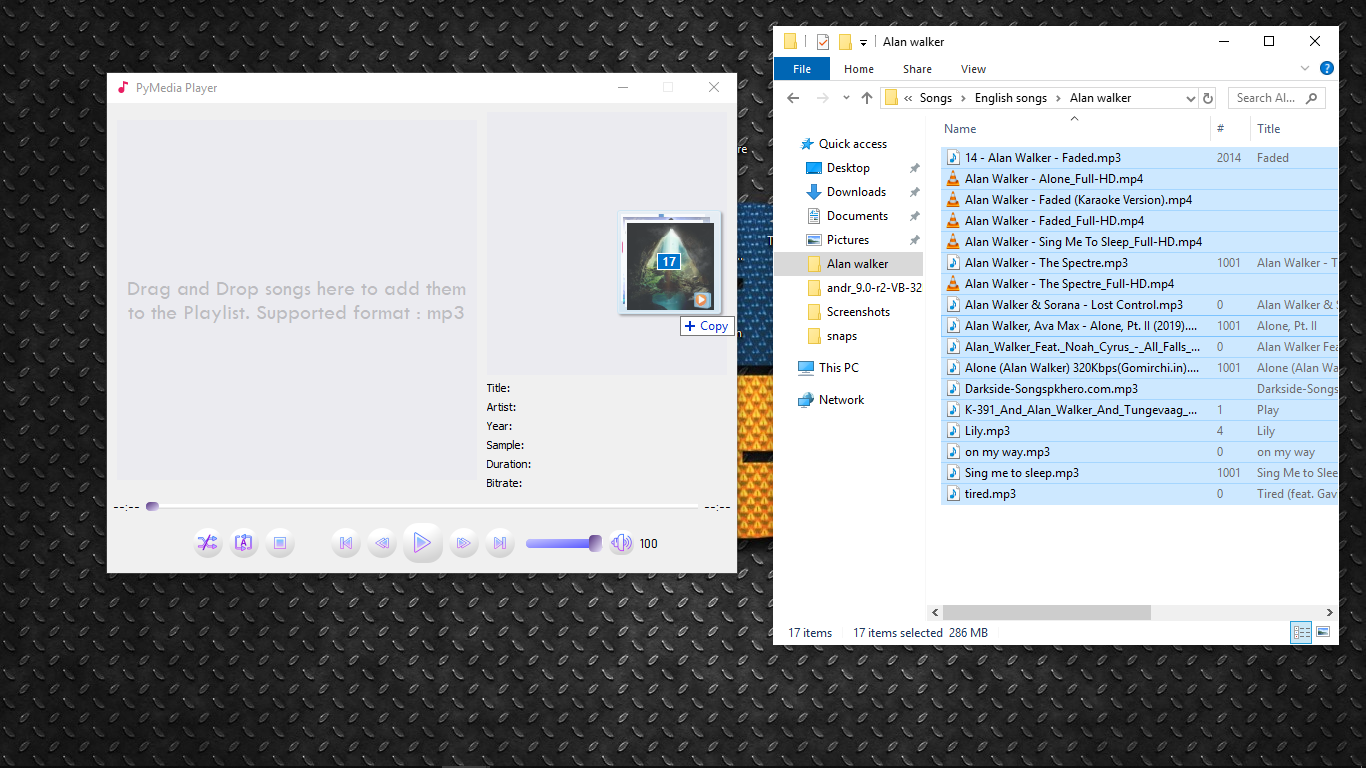Click Songs in the address path
1366x768 pixels.
point(936,98)
